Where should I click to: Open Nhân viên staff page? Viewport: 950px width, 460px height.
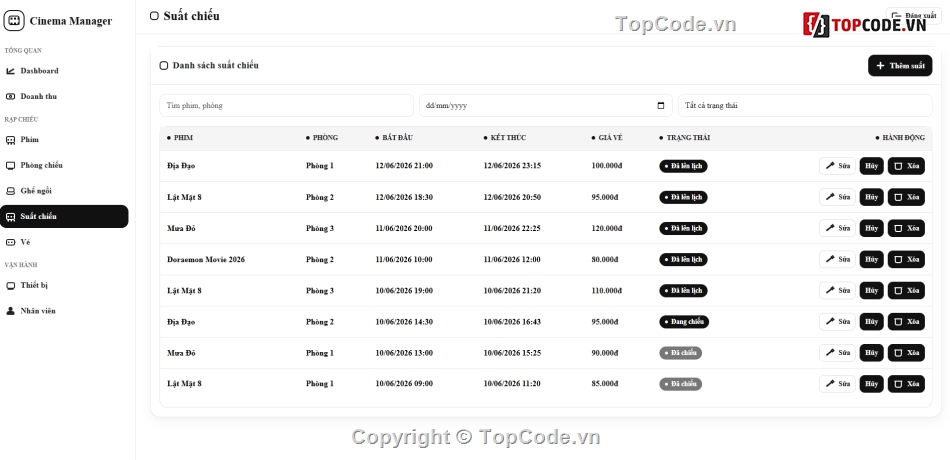(x=64, y=311)
